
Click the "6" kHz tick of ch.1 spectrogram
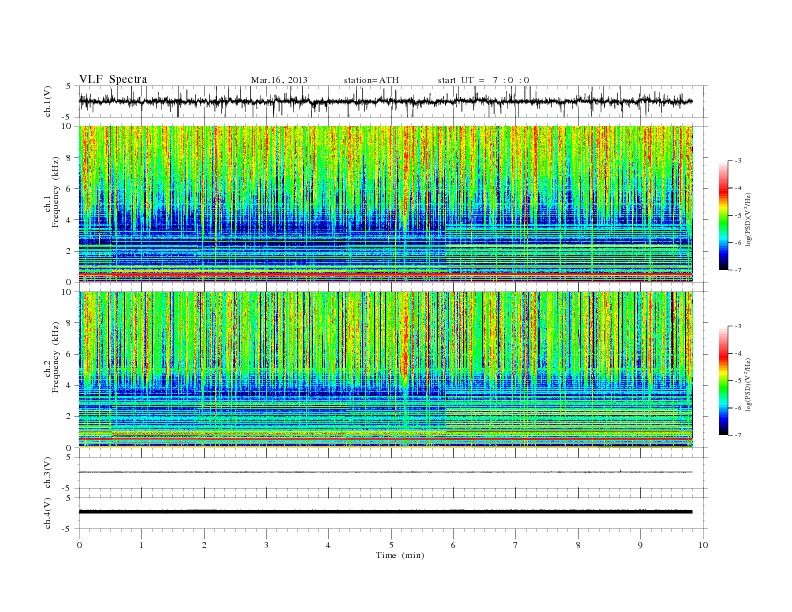point(70,189)
